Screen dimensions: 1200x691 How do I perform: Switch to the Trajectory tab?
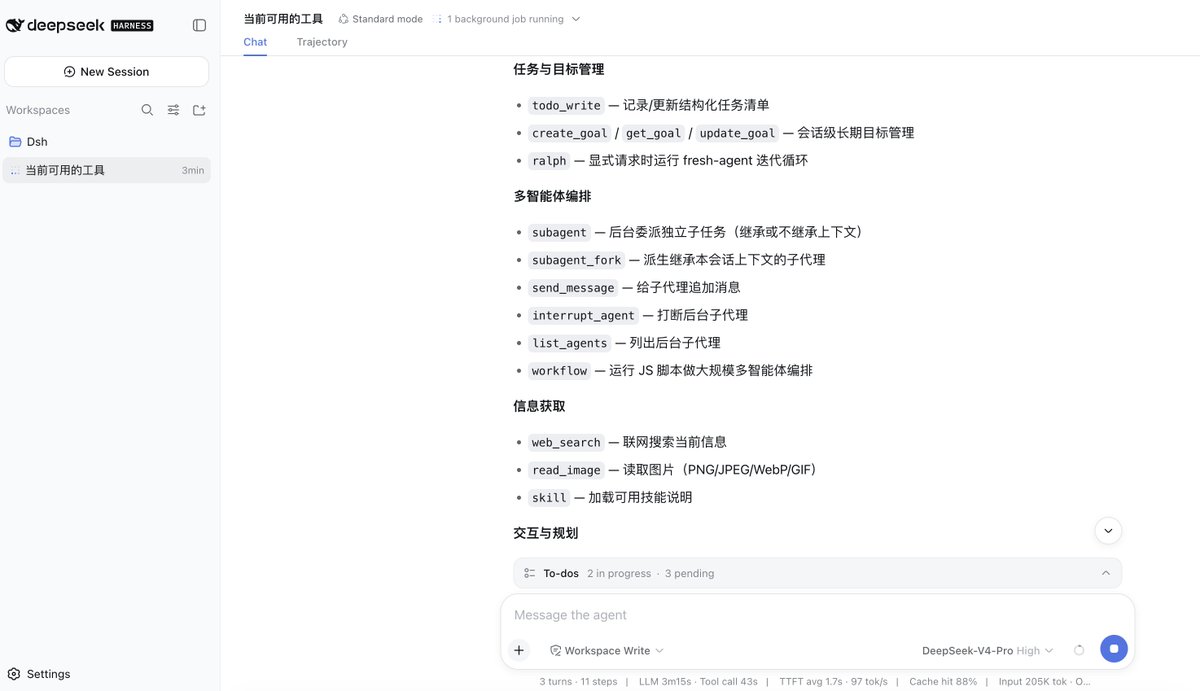pos(322,42)
